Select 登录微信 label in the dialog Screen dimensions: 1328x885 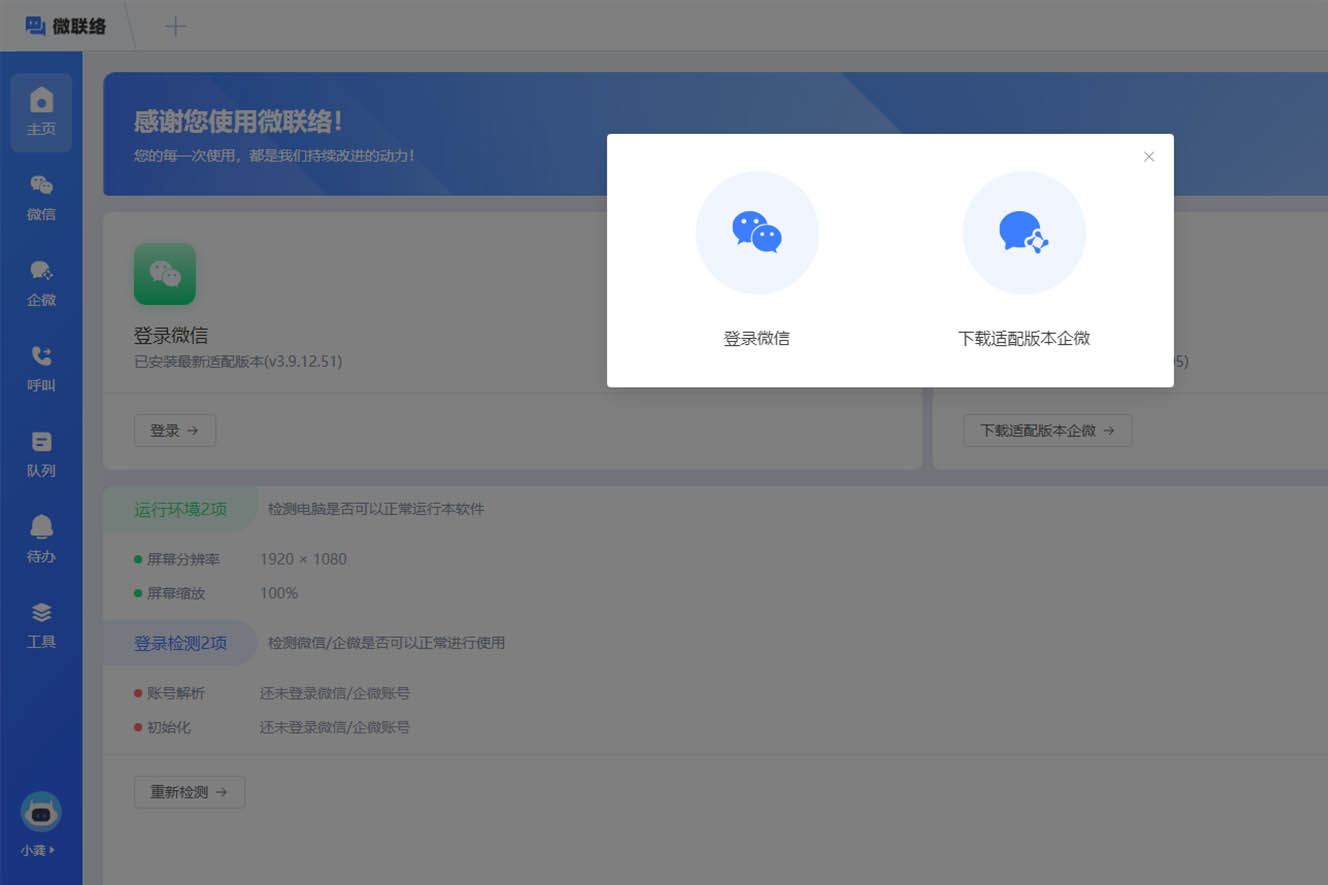(x=757, y=339)
